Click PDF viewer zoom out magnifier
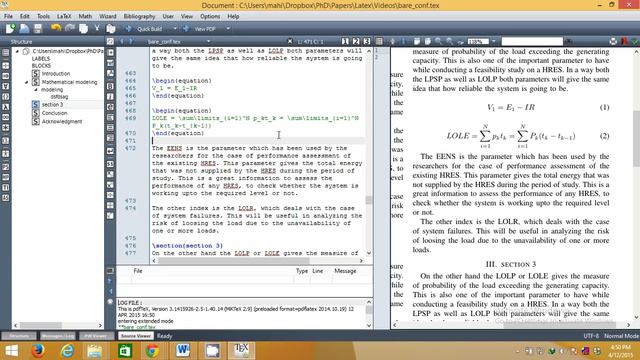The height and width of the screenshot is (360, 640). coord(449,41)
